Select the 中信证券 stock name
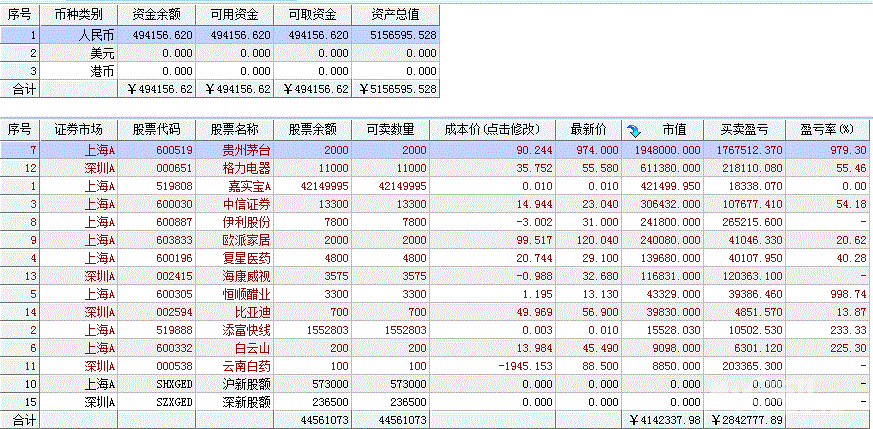Screen dimensions: 873x429 246,204
